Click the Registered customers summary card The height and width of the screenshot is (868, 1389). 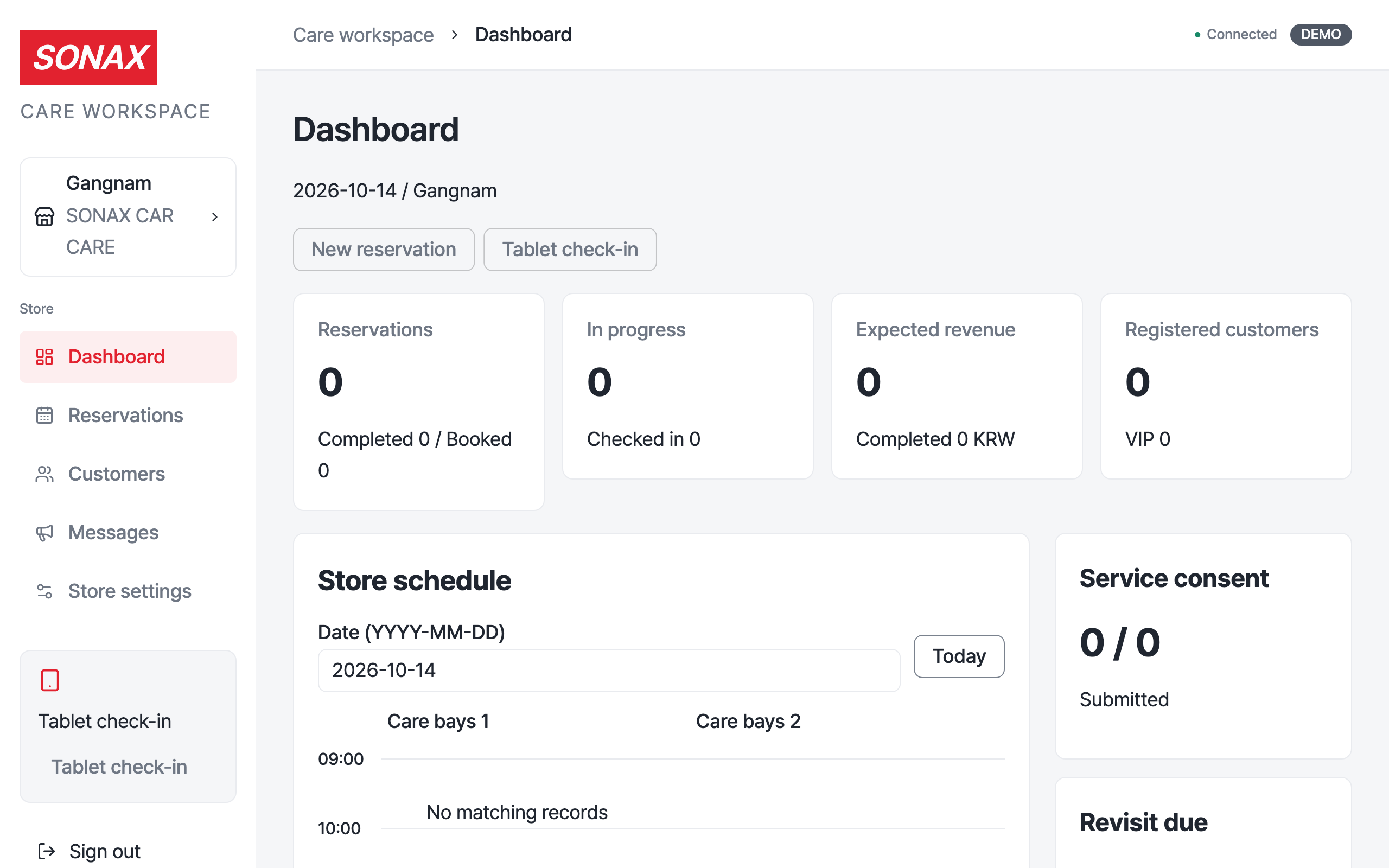pos(1226,386)
